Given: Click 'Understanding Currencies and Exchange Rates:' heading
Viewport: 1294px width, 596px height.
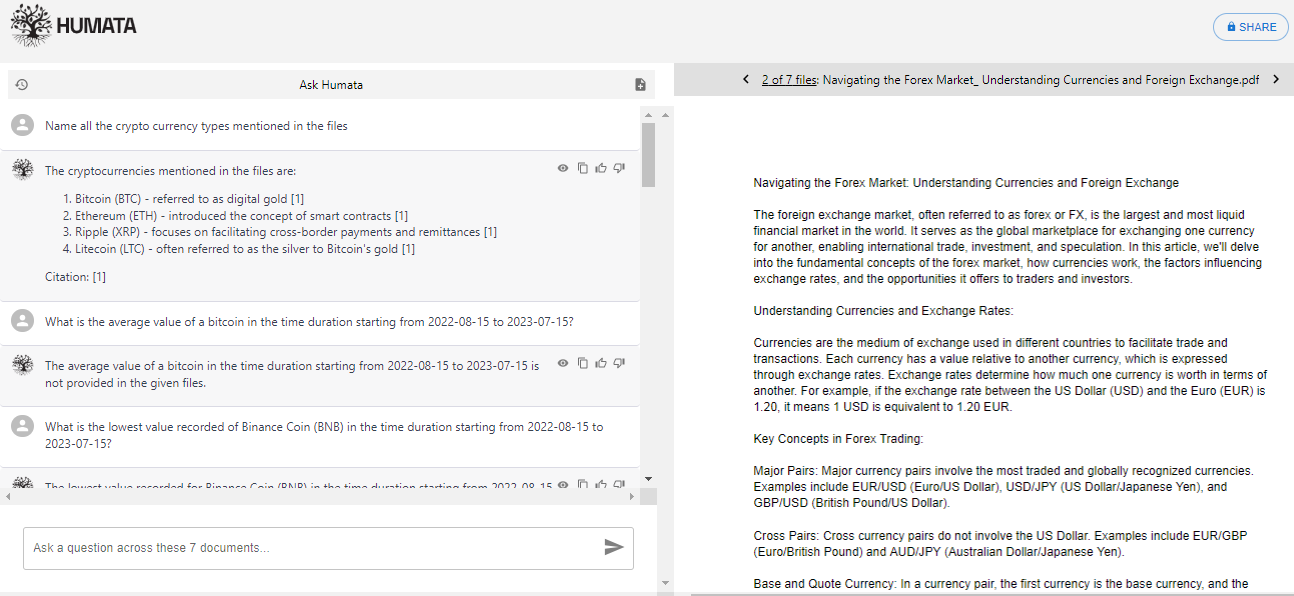Looking at the screenshot, I should click(883, 311).
